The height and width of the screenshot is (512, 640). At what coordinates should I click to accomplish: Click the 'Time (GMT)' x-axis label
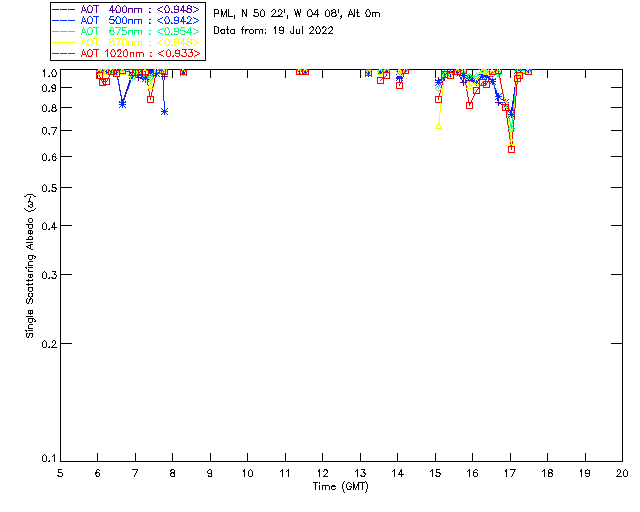tap(340, 487)
